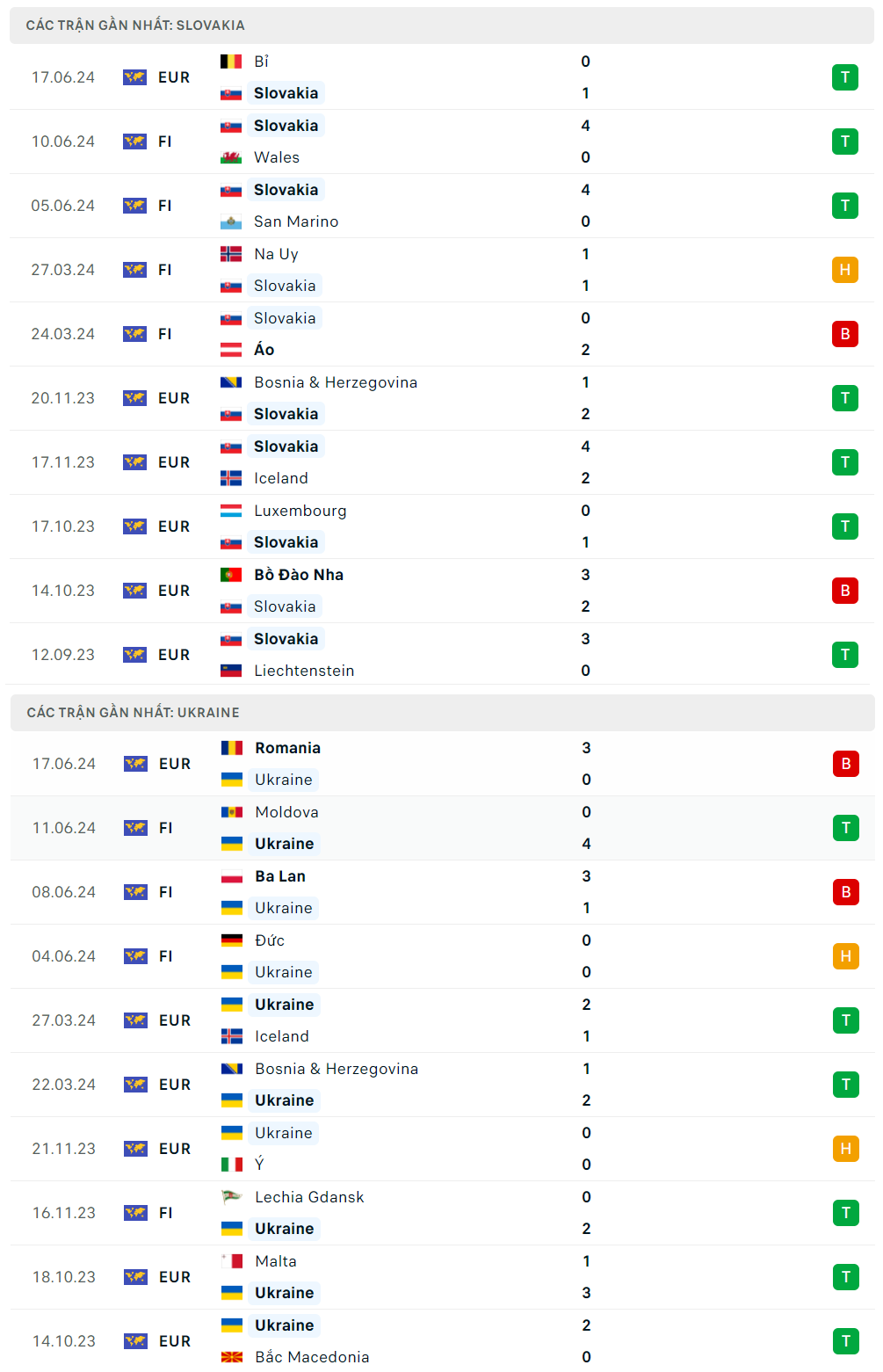Click the Các trận gần nhất: Slovakia header
Image resolution: width=883 pixels, height=1372 pixels.
click(x=135, y=25)
